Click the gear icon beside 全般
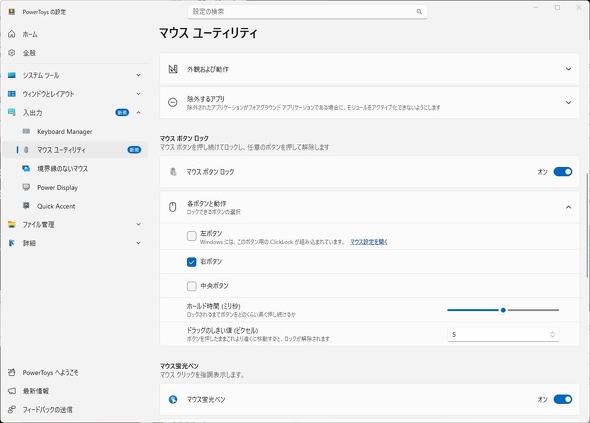 click(12, 53)
